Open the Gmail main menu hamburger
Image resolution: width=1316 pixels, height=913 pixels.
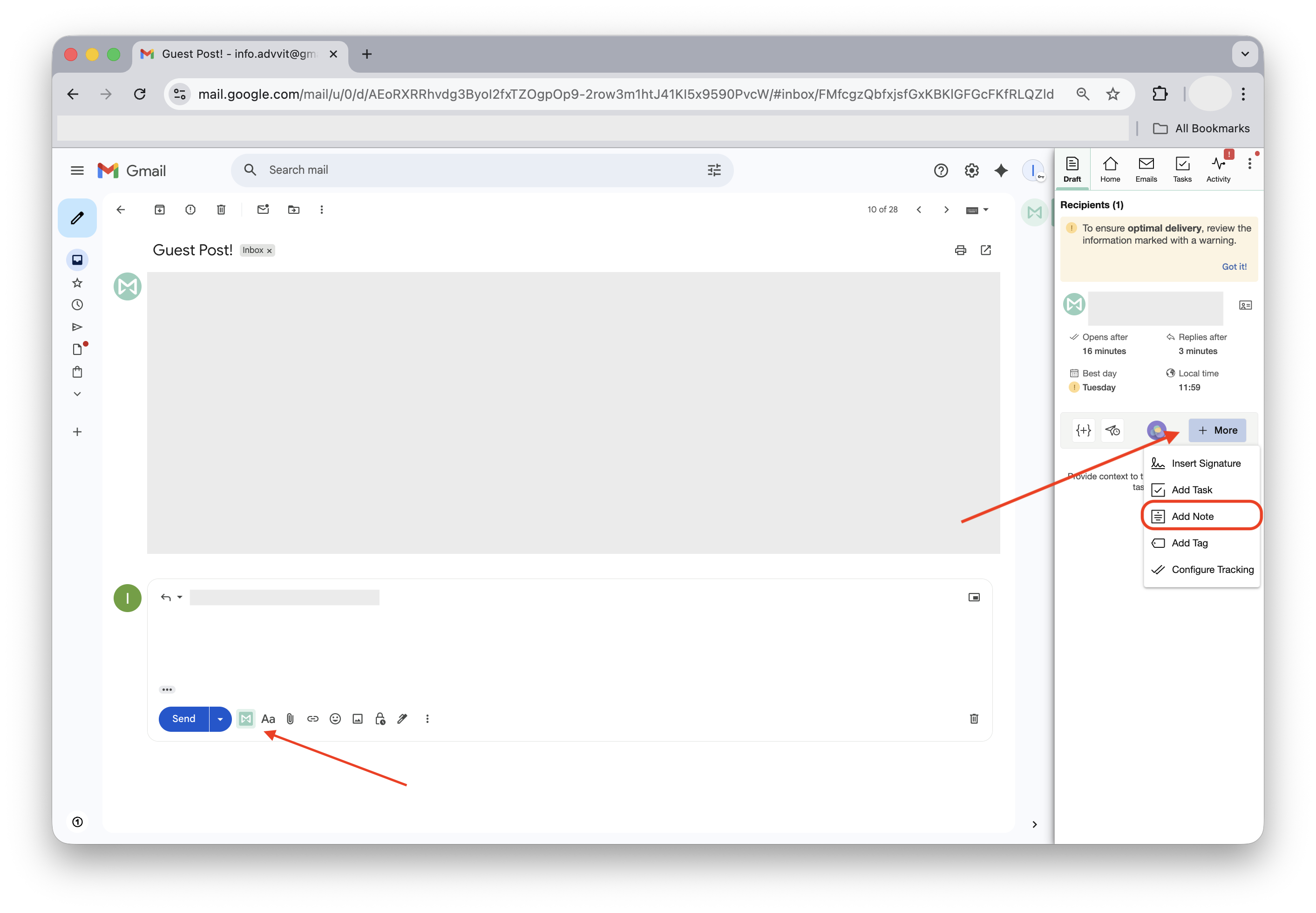click(77, 170)
